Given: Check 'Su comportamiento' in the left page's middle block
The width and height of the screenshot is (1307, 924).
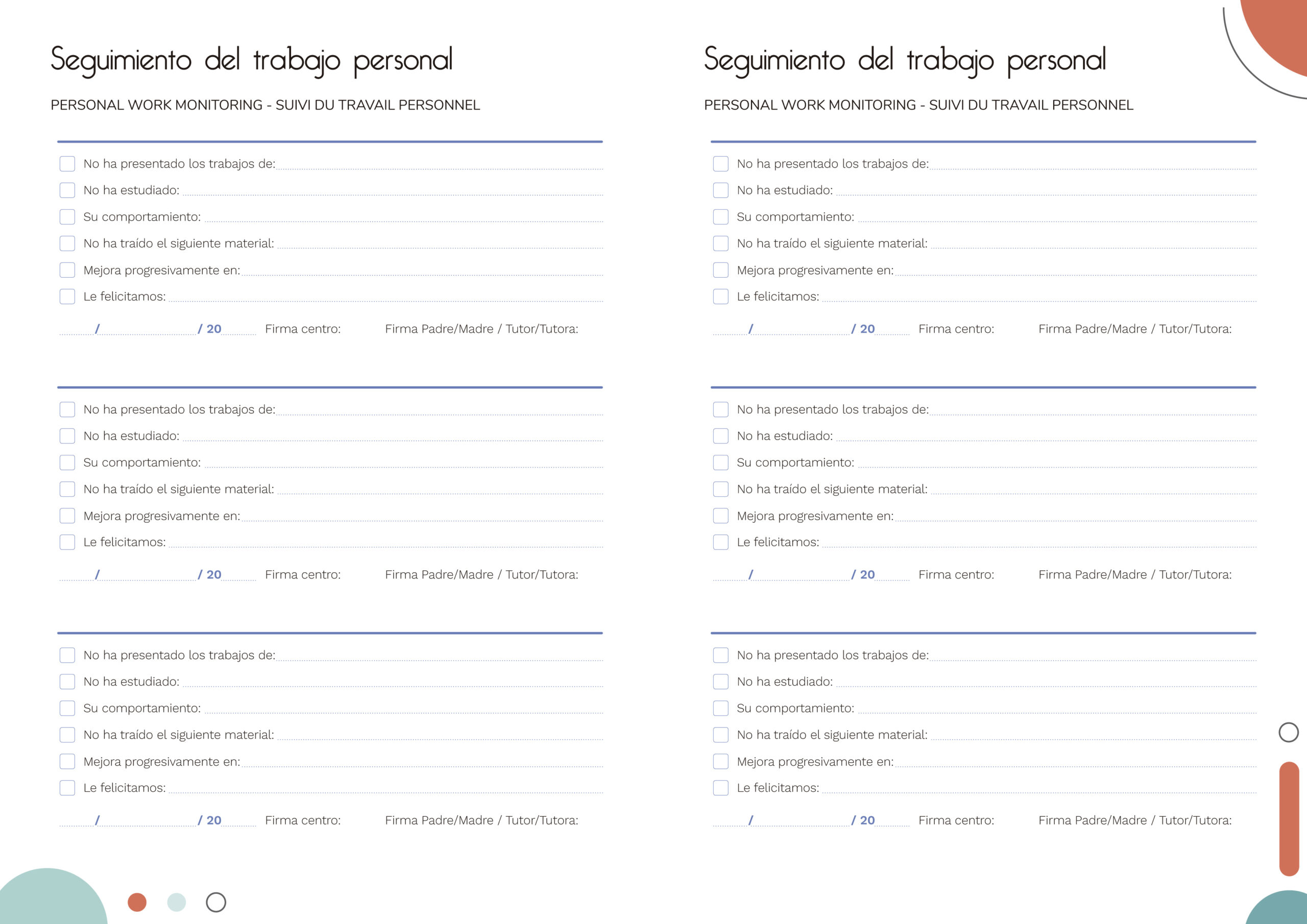Looking at the screenshot, I should point(67,463).
